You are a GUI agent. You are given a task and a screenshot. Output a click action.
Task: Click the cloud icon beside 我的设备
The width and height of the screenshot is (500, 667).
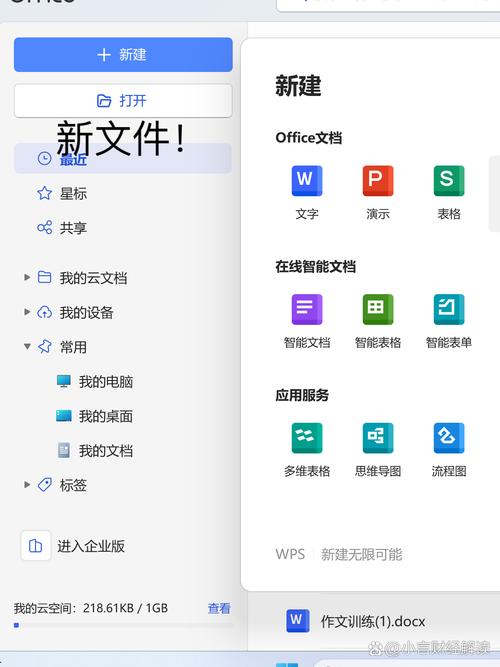point(45,312)
